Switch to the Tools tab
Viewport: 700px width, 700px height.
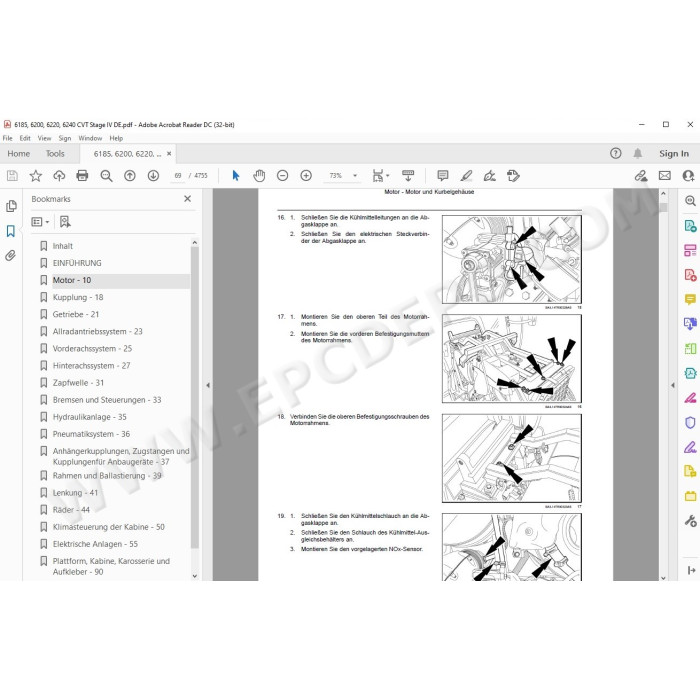click(55, 154)
